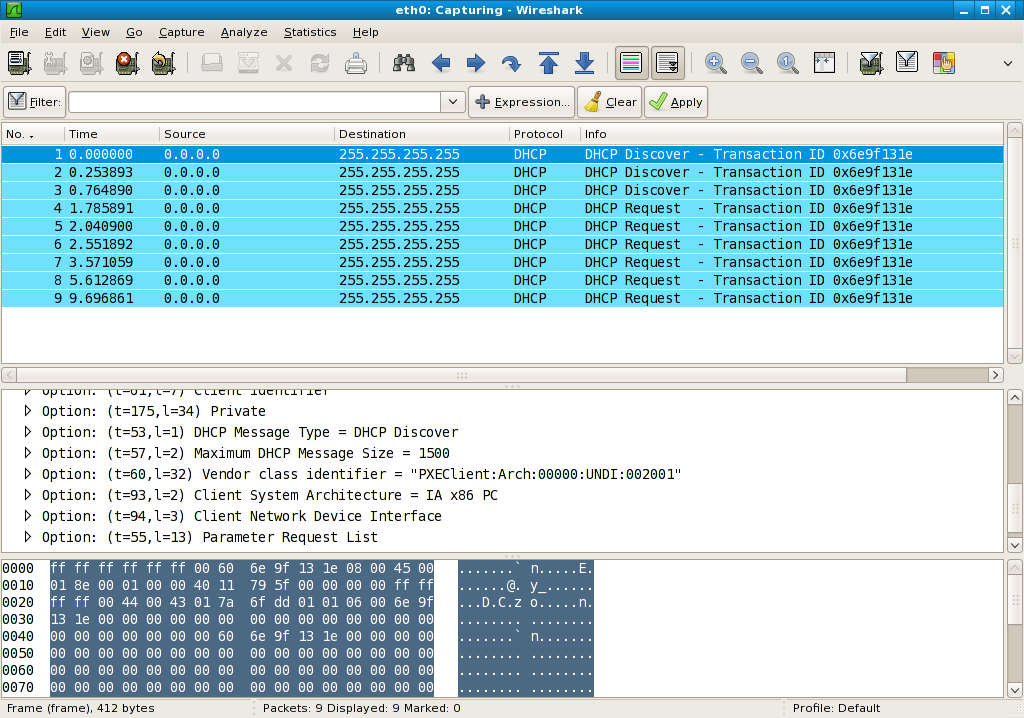1024x718 pixels.
Task: Restart the running live capture
Action: pyautogui.click(x=163, y=63)
